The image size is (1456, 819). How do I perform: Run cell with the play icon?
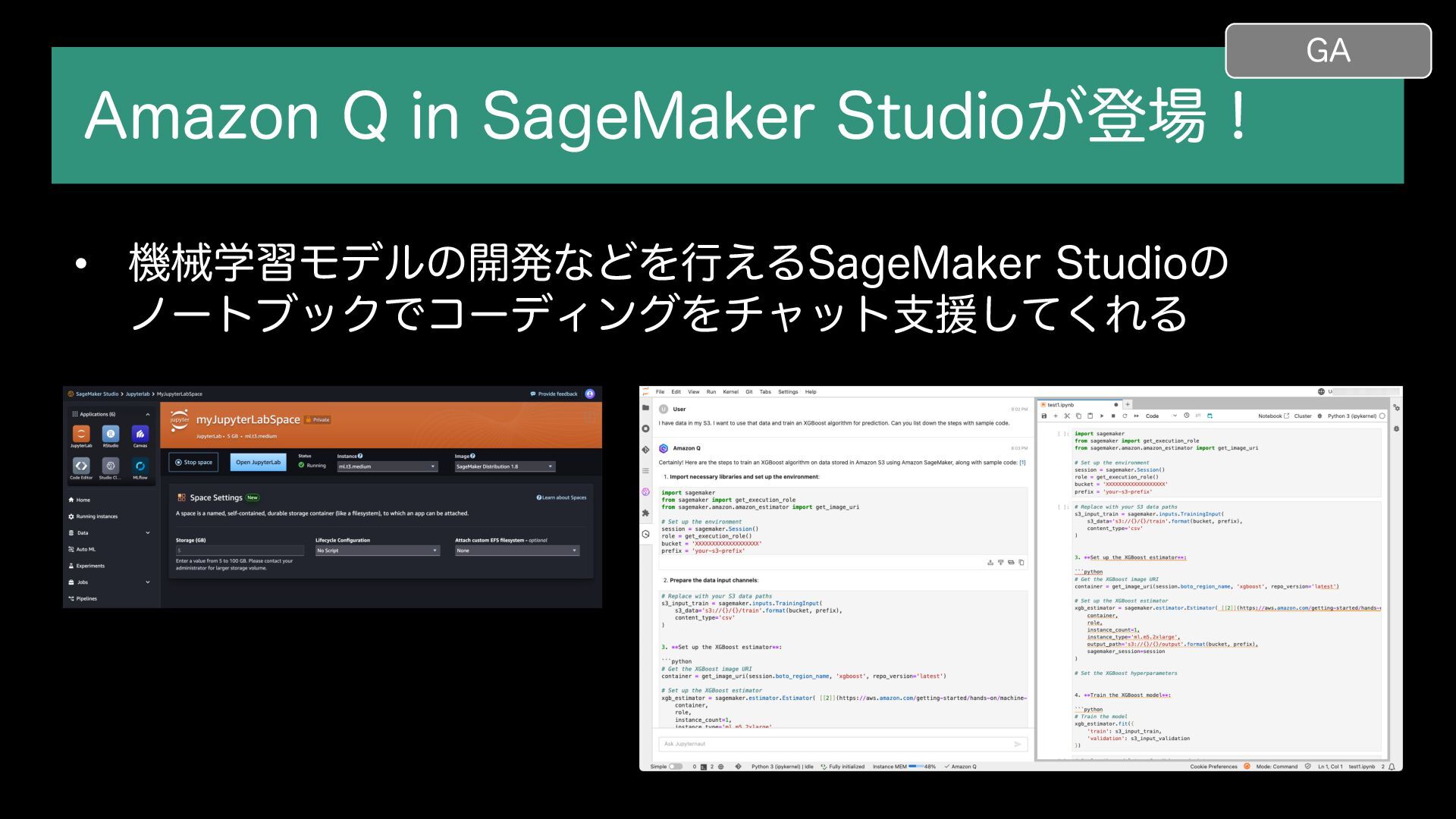pos(1102,416)
